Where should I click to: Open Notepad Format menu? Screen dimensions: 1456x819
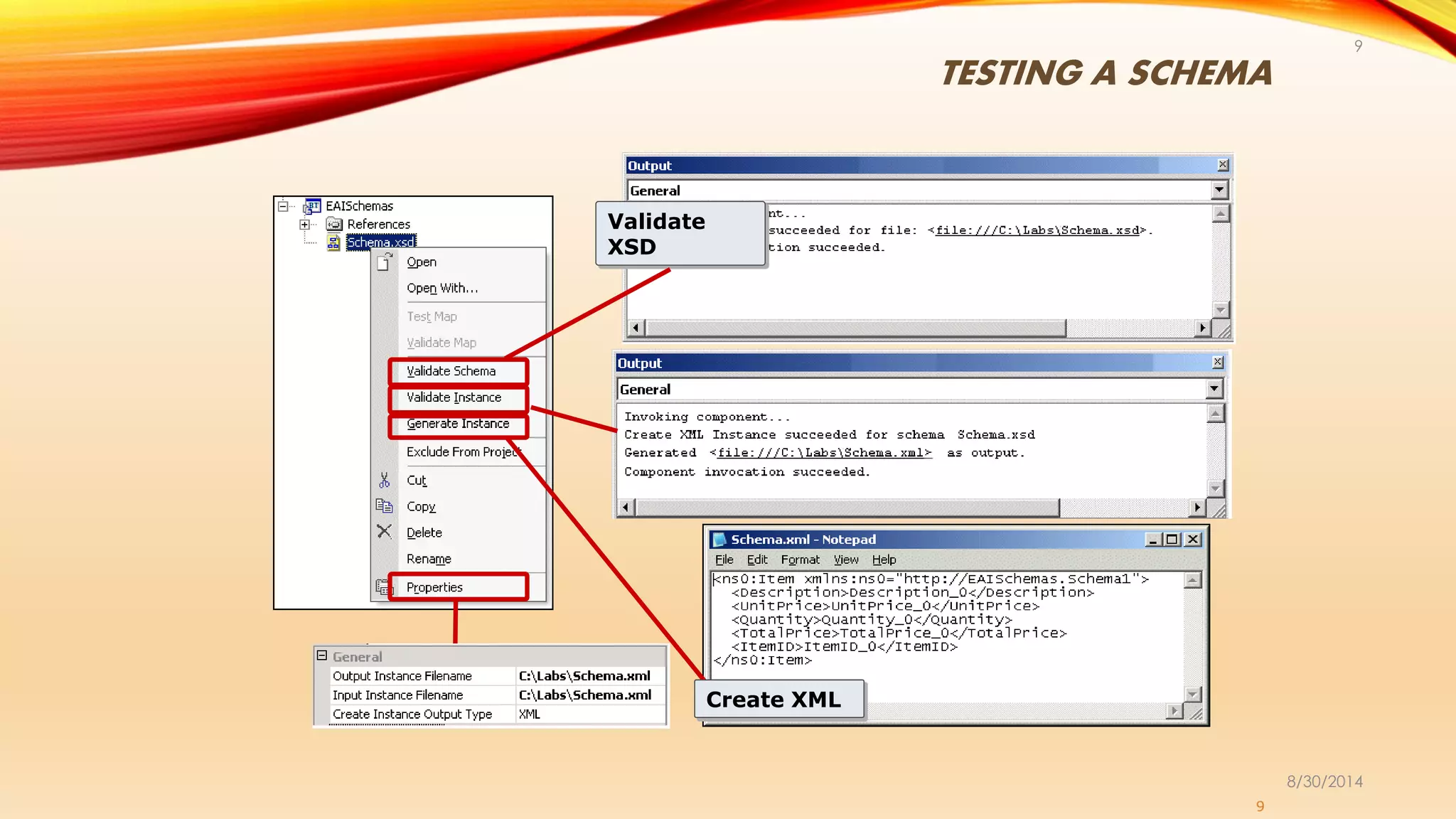pos(800,560)
